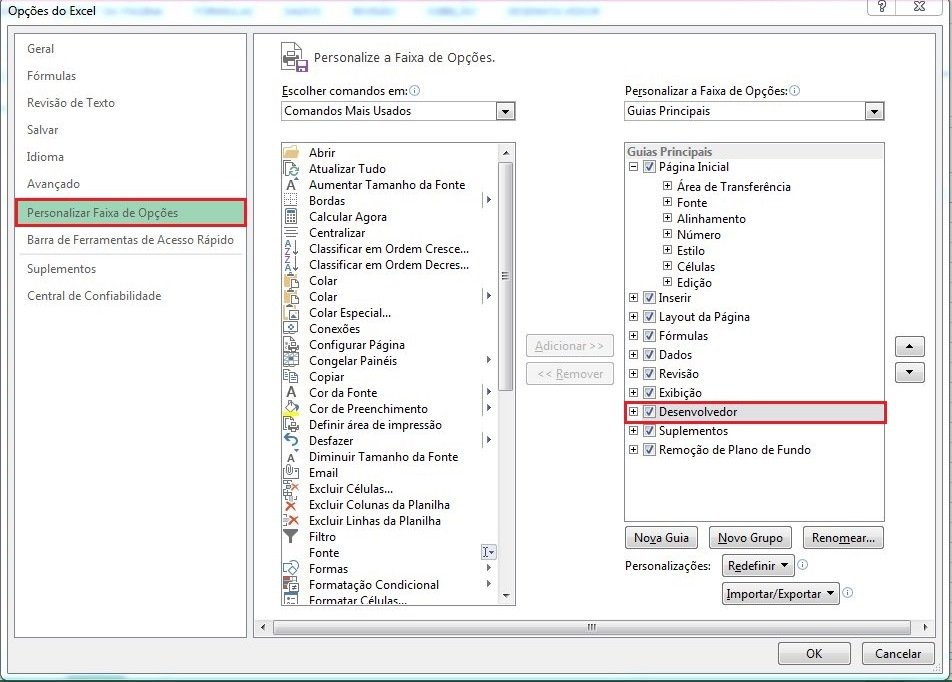Image resolution: width=952 pixels, height=682 pixels.
Task: Open the Escolher comandos em dropdown
Action: coord(505,111)
